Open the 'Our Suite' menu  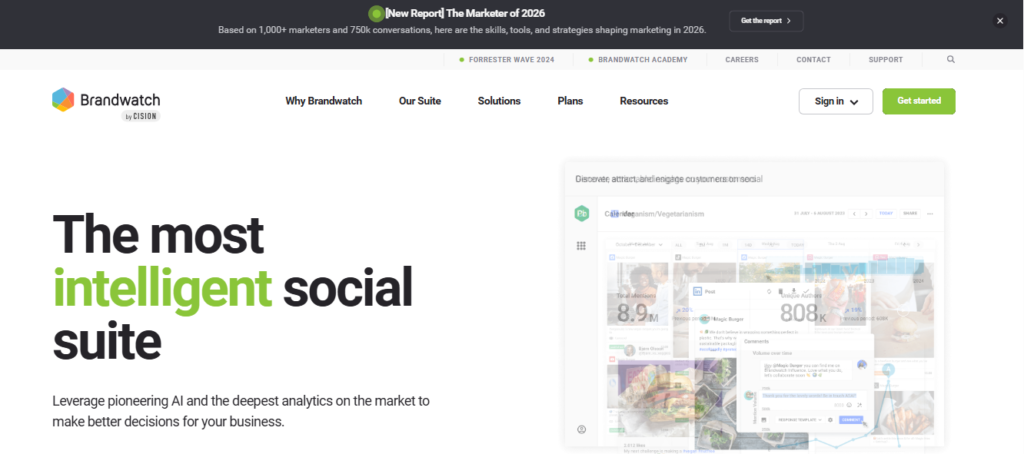[x=420, y=101]
